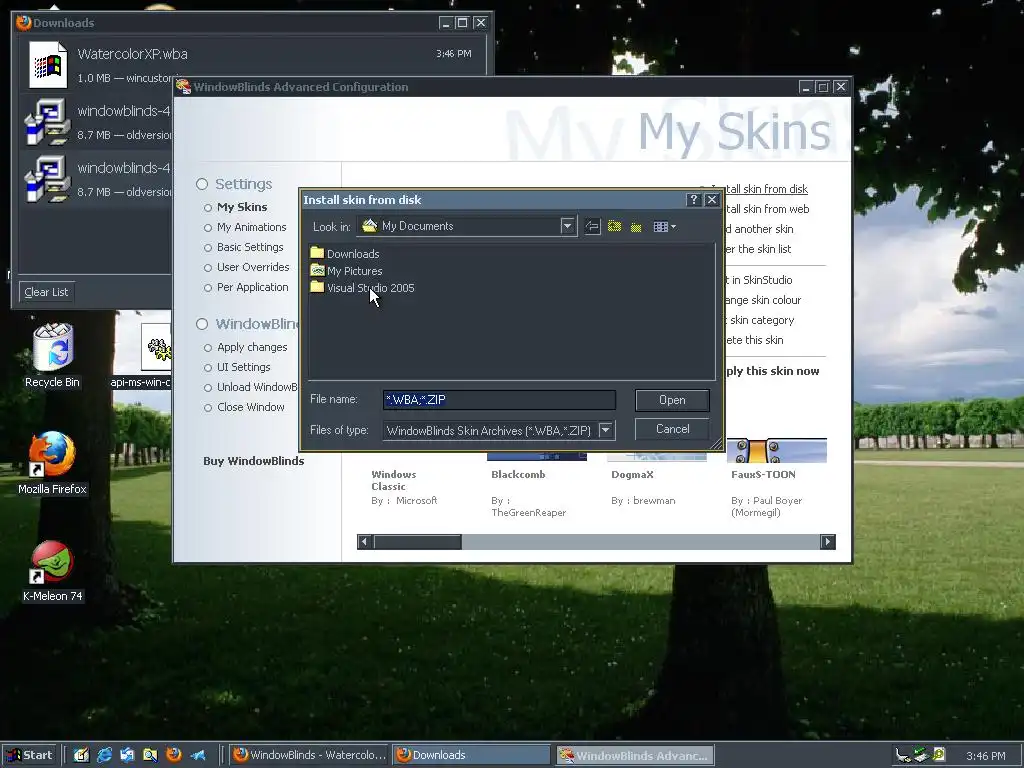1024x768 pixels.
Task: Click Apply this skin now link
Action: 772,371
